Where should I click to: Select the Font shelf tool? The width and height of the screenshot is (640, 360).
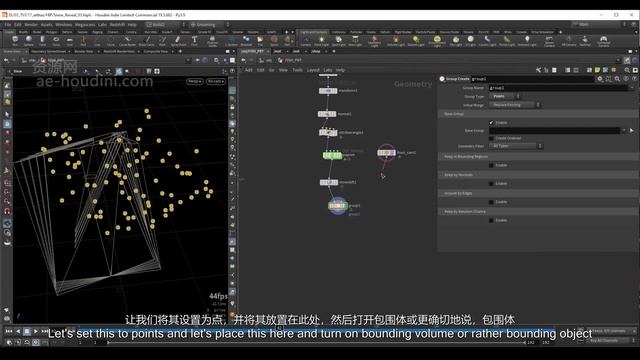[194, 40]
